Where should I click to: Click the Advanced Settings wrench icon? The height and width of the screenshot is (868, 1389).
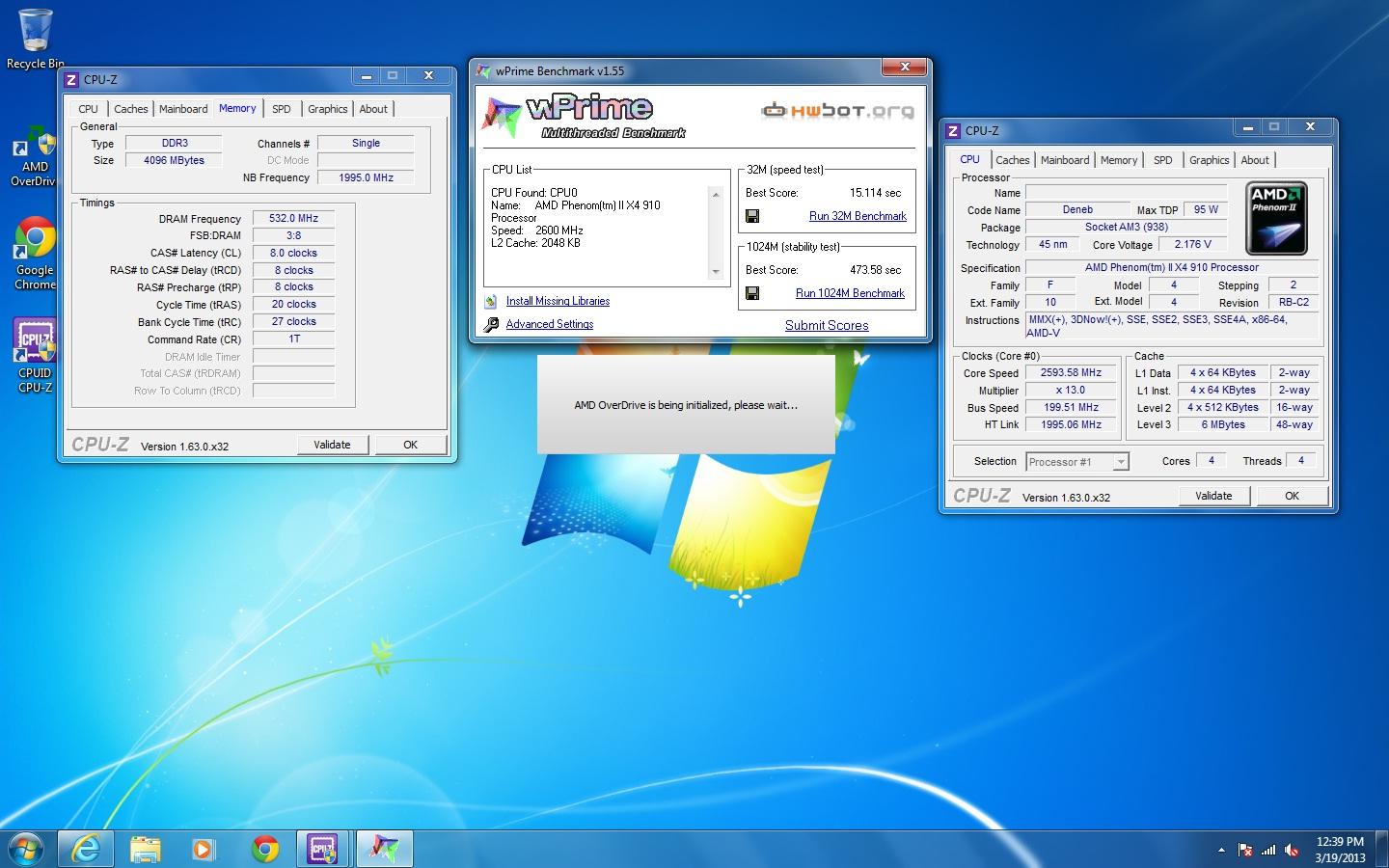[x=491, y=325]
